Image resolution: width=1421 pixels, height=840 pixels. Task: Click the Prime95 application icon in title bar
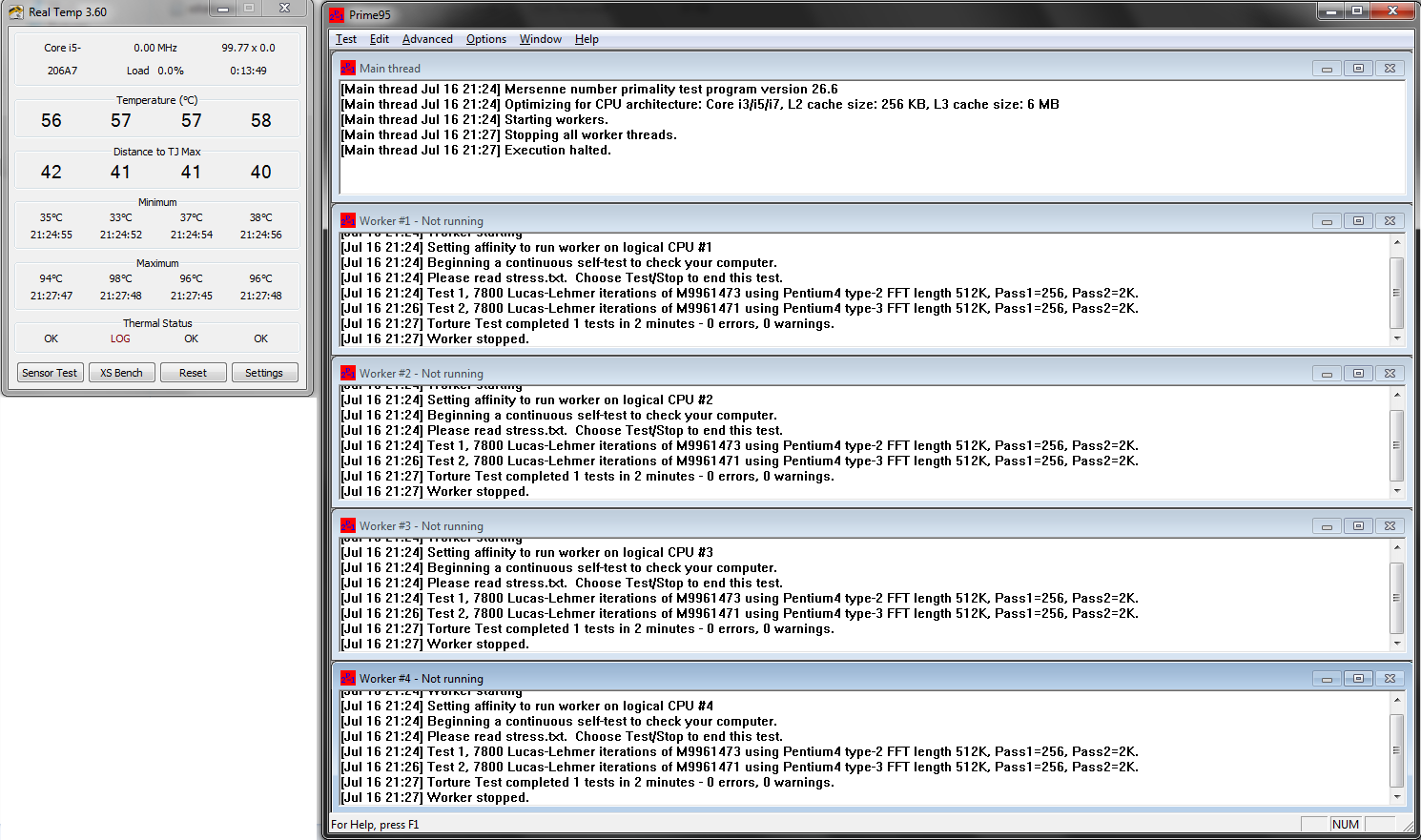point(337,14)
